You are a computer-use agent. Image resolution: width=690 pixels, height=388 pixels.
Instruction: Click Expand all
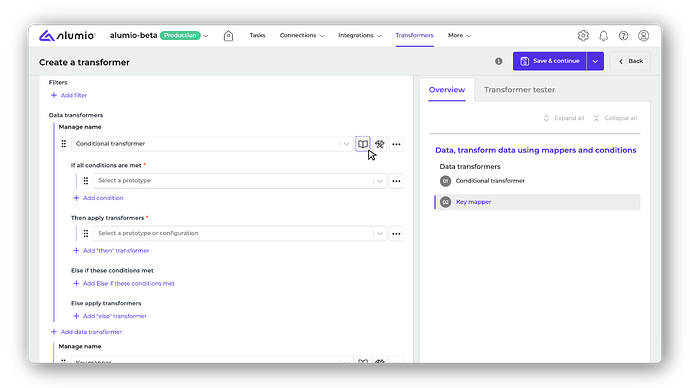tap(564, 118)
